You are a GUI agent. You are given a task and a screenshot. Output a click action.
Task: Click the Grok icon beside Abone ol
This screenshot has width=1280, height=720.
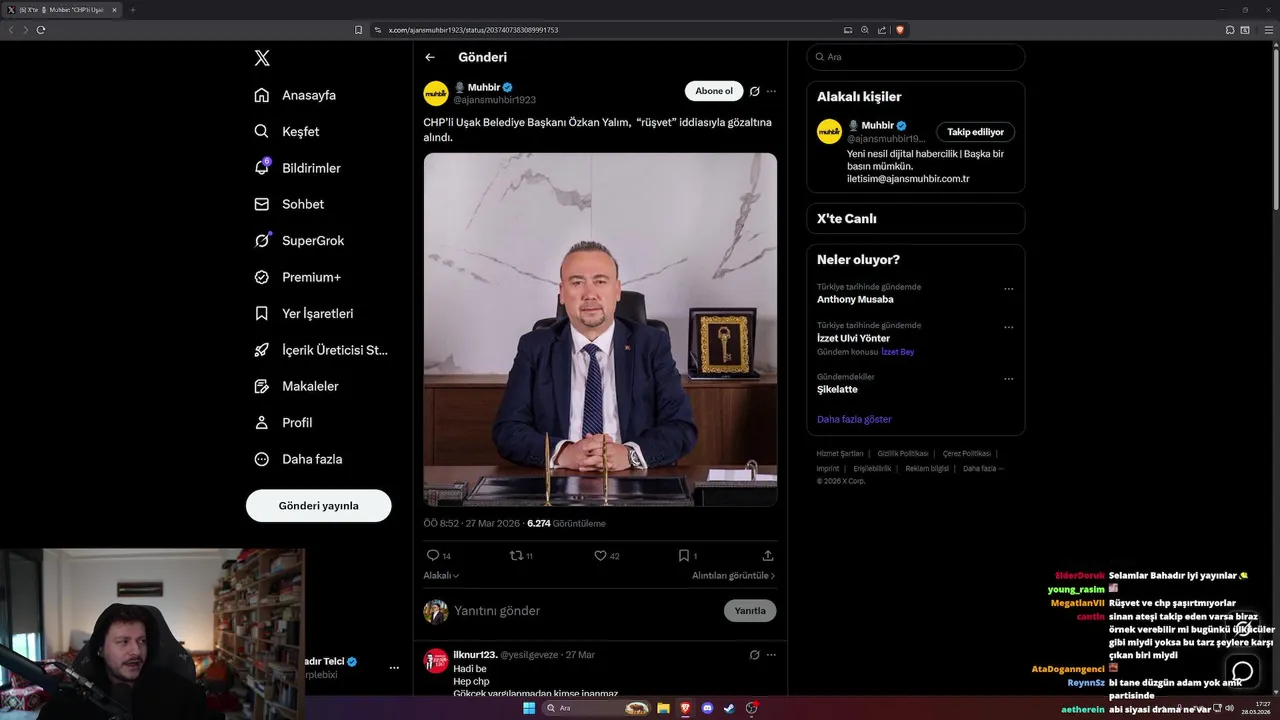755,91
